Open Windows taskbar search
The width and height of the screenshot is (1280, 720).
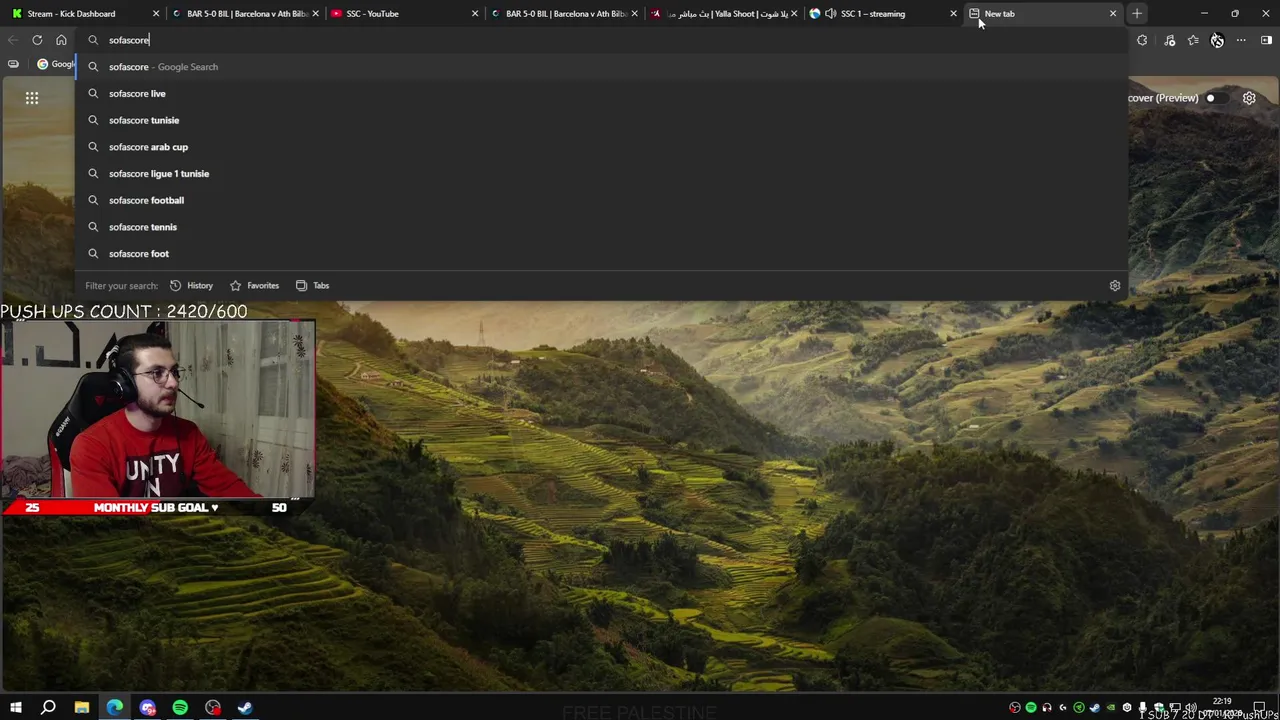(x=48, y=708)
